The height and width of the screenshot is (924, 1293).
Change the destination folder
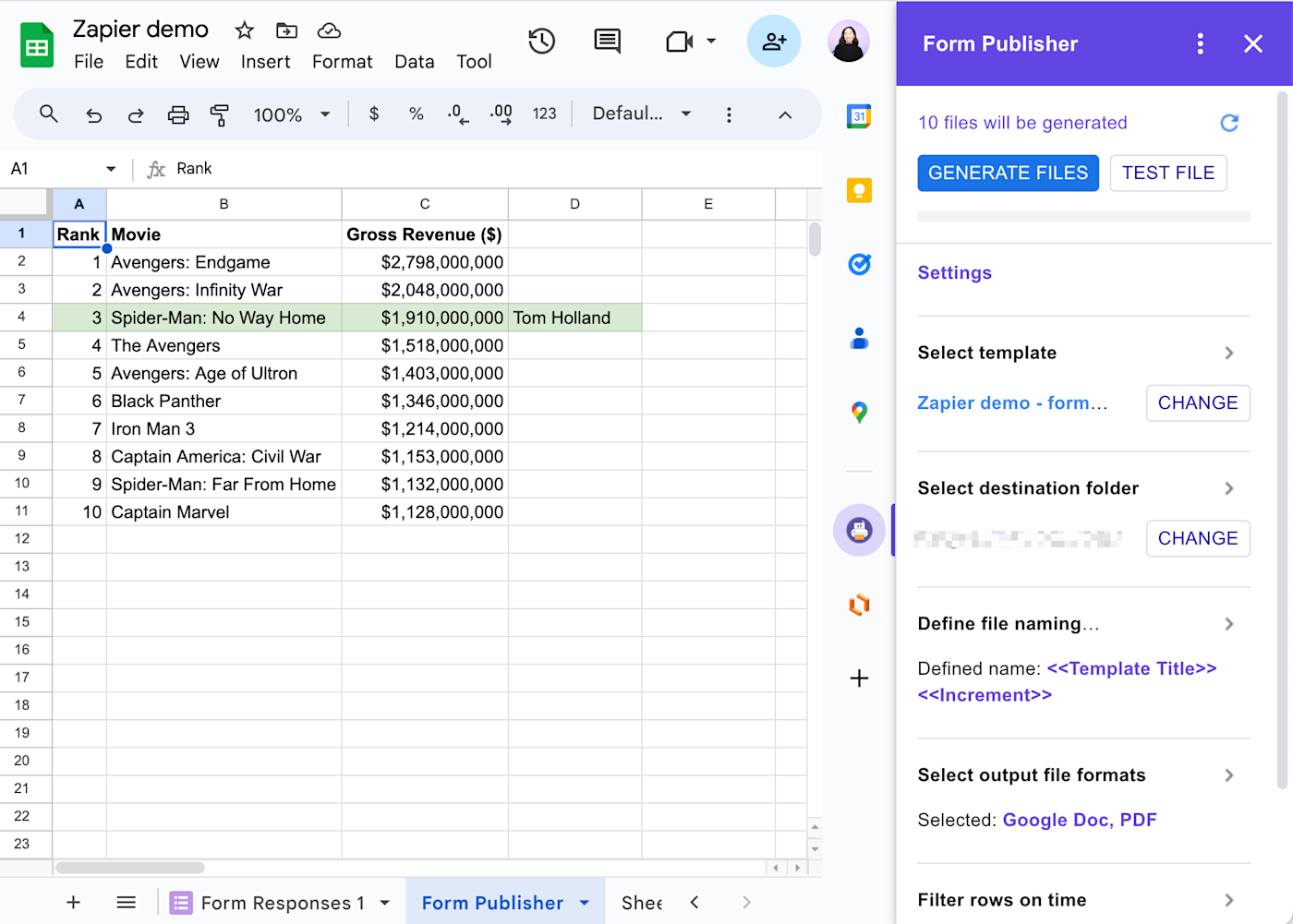tap(1198, 538)
